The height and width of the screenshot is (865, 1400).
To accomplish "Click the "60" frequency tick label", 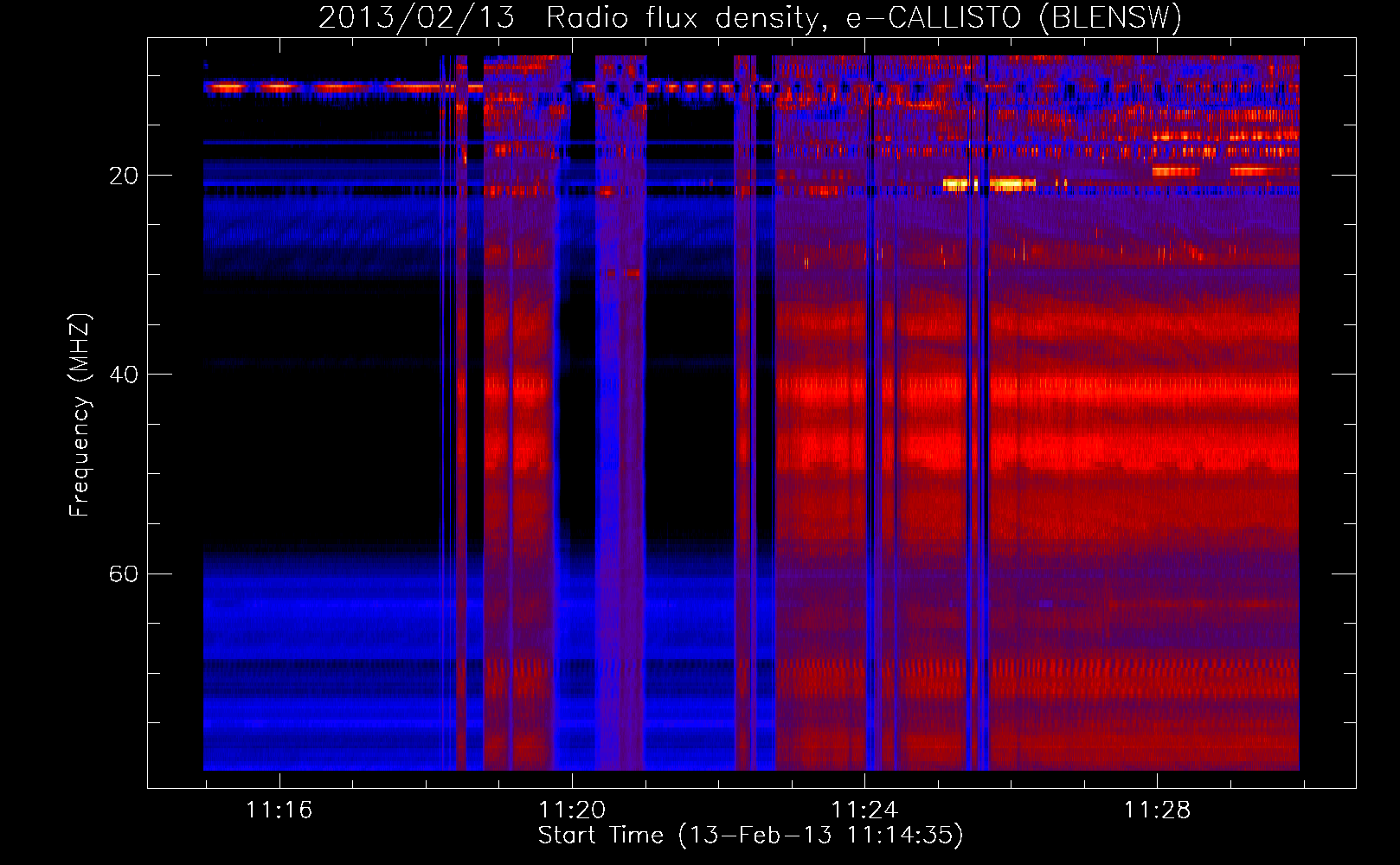I will (123, 574).
